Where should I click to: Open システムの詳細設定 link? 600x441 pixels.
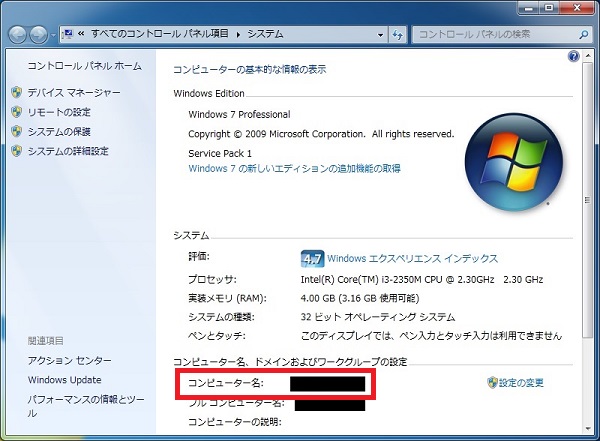click(68, 151)
